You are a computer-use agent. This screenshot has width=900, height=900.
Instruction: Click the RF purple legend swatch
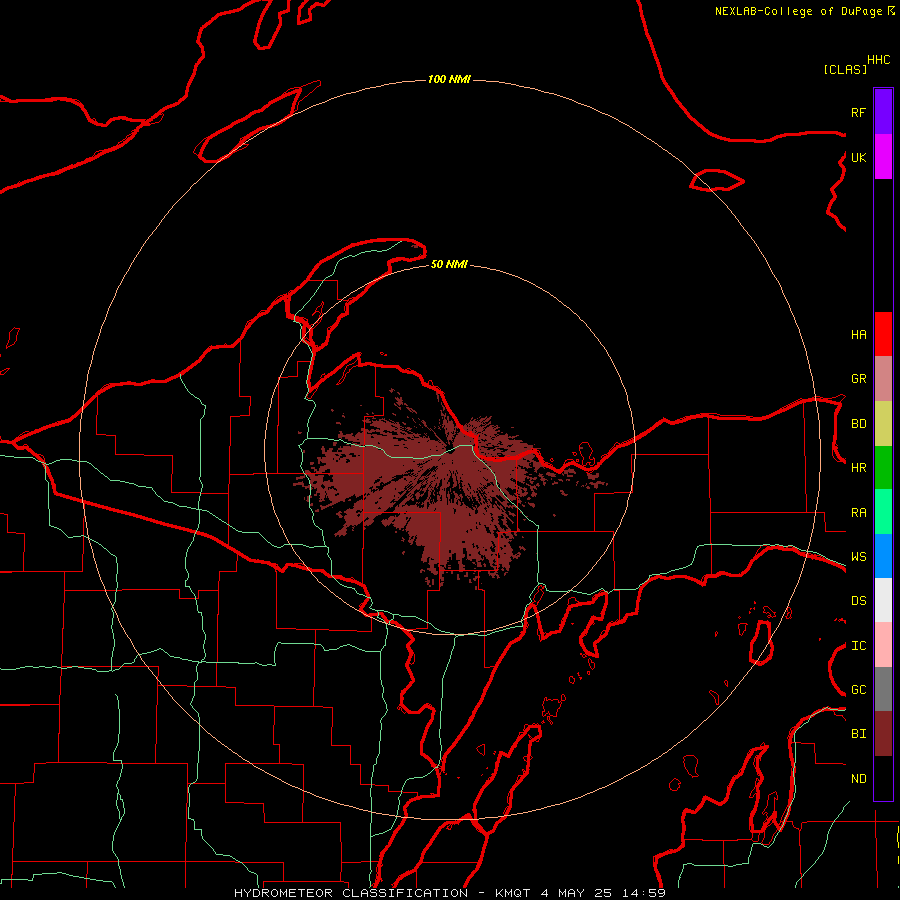[x=883, y=112]
